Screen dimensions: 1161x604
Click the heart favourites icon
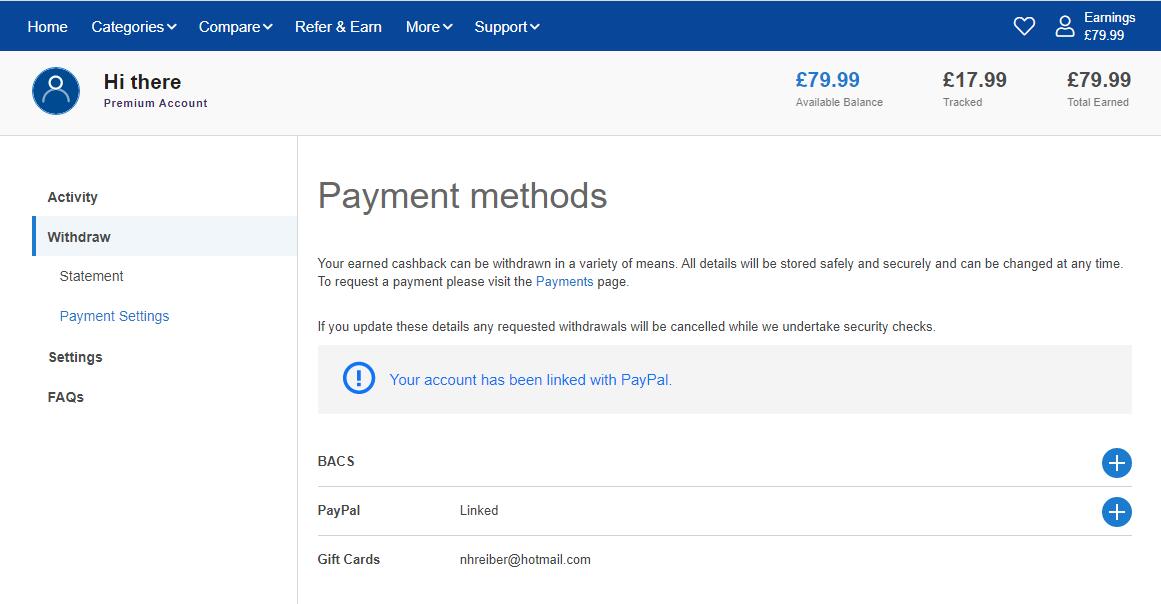1024,27
